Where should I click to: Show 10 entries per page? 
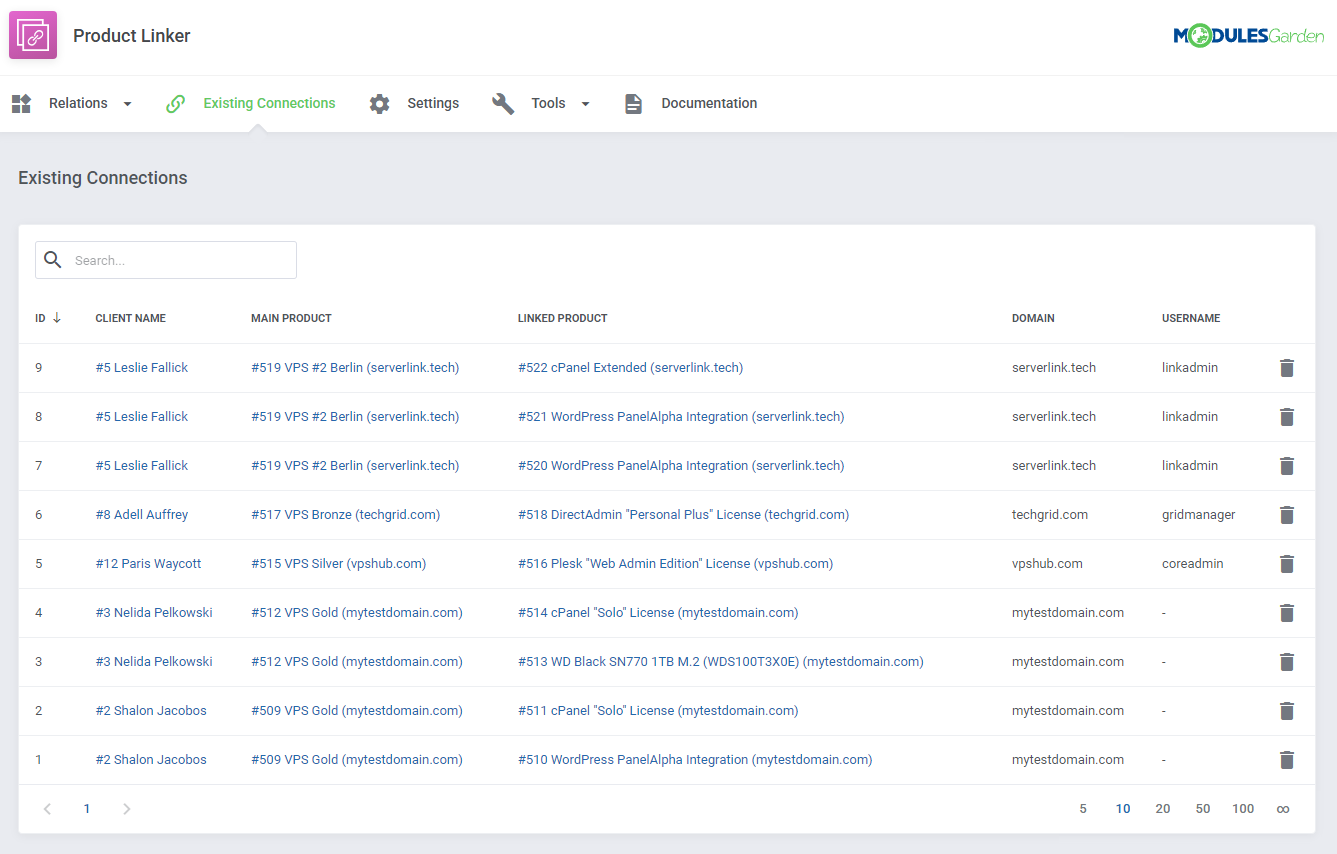click(x=1123, y=809)
